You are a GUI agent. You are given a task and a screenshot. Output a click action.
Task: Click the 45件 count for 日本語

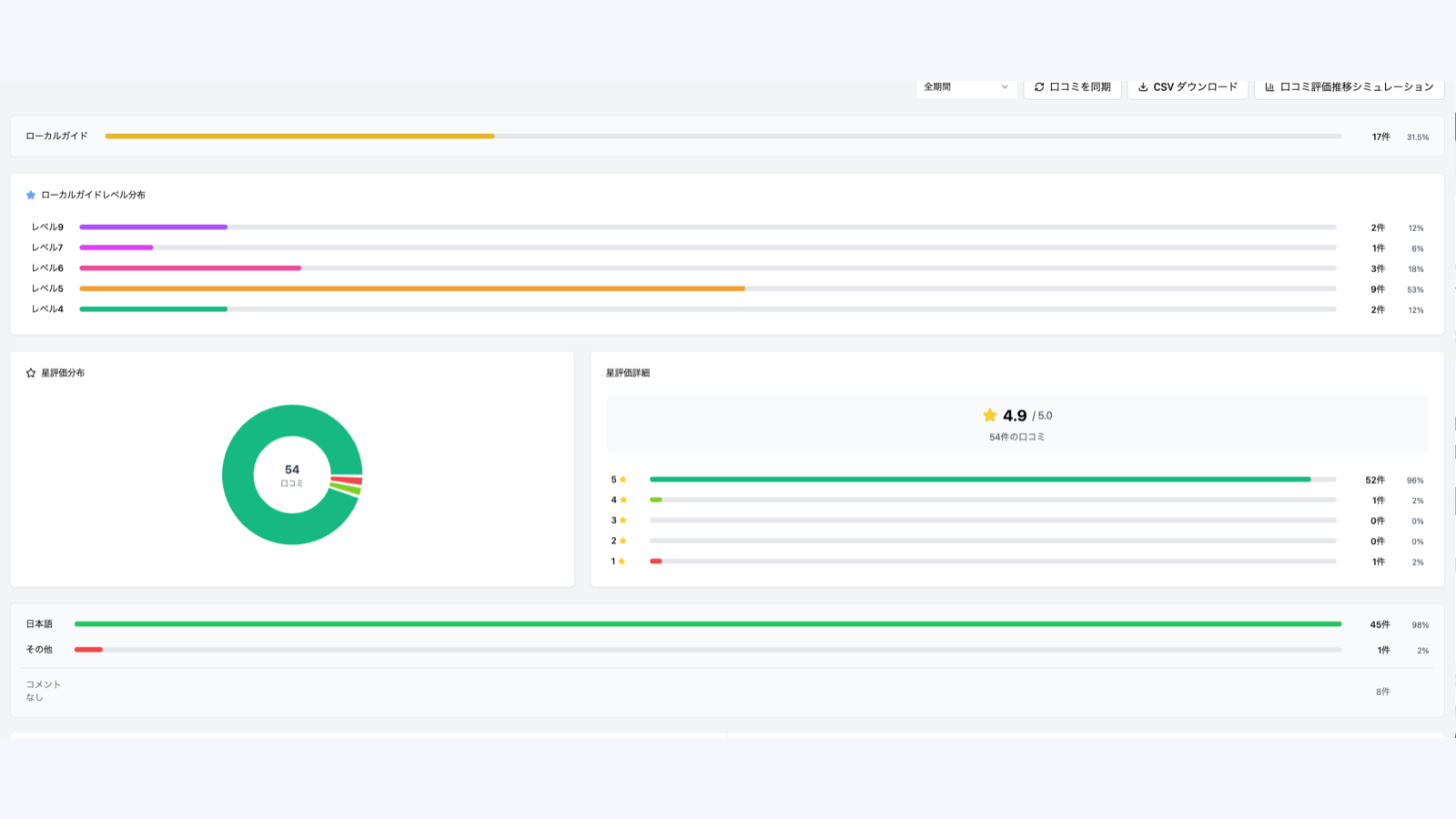point(1380,625)
